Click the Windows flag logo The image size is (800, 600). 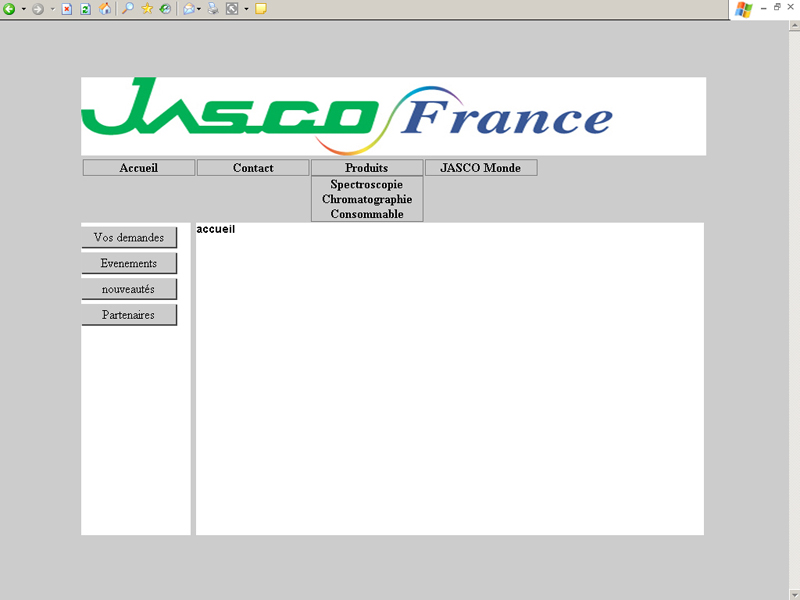coord(743,9)
